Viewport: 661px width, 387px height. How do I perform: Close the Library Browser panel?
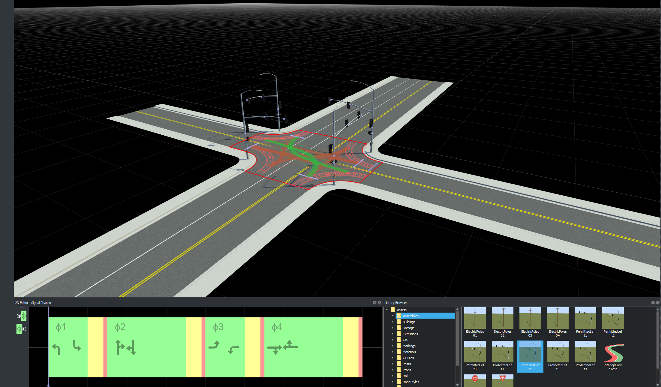(658, 303)
